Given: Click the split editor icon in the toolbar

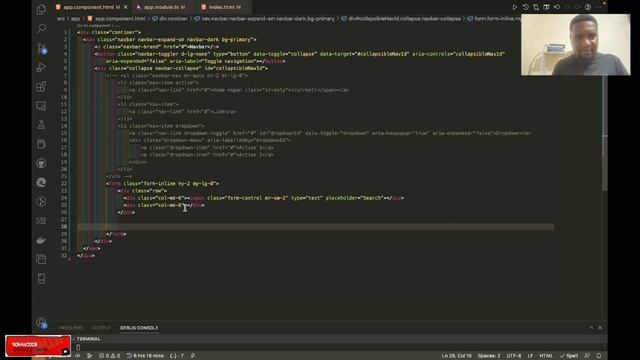Looking at the screenshot, I should [x=546, y=7].
